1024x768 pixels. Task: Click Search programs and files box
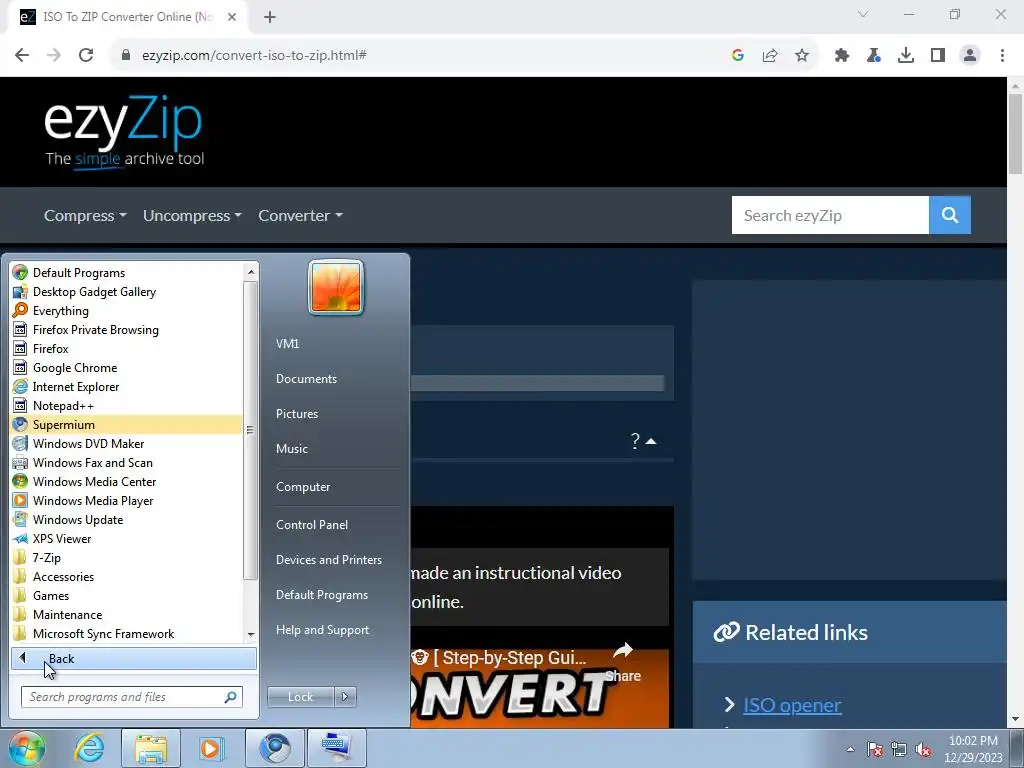pos(131,697)
